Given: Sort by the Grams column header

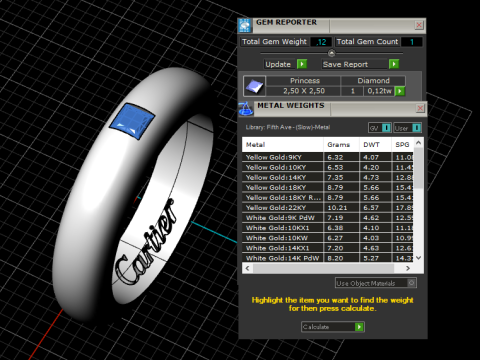Looking at the screenshot, I should click(x=341, y=145).
